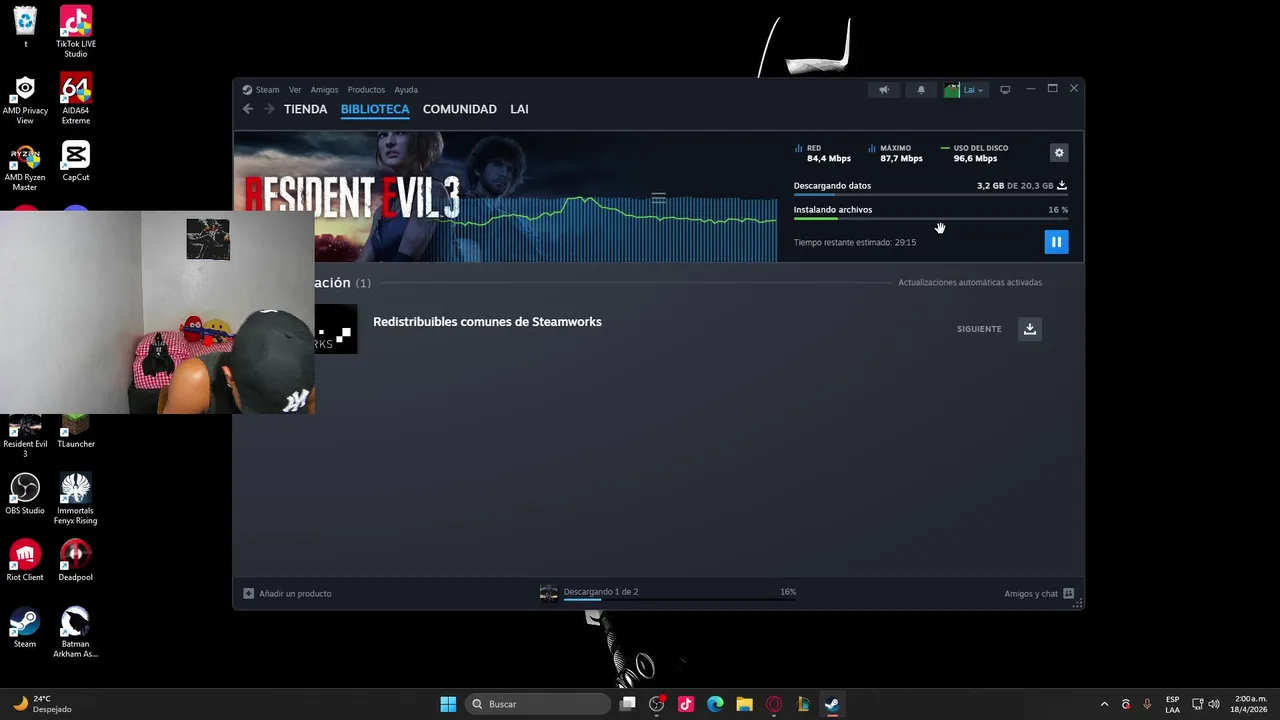Open Batman Arkham desktop icon
Screen dimensions: 1280x720
(x=76, y=633)
